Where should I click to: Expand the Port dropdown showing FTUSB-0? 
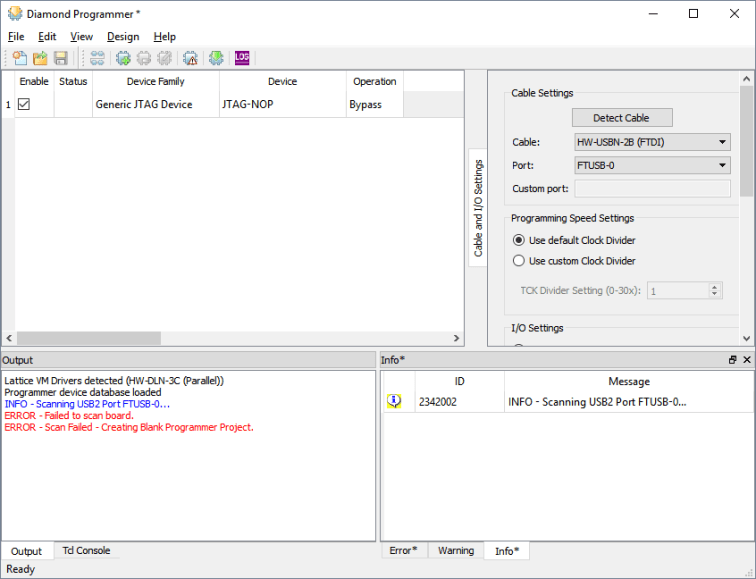[x=652, y=165]
